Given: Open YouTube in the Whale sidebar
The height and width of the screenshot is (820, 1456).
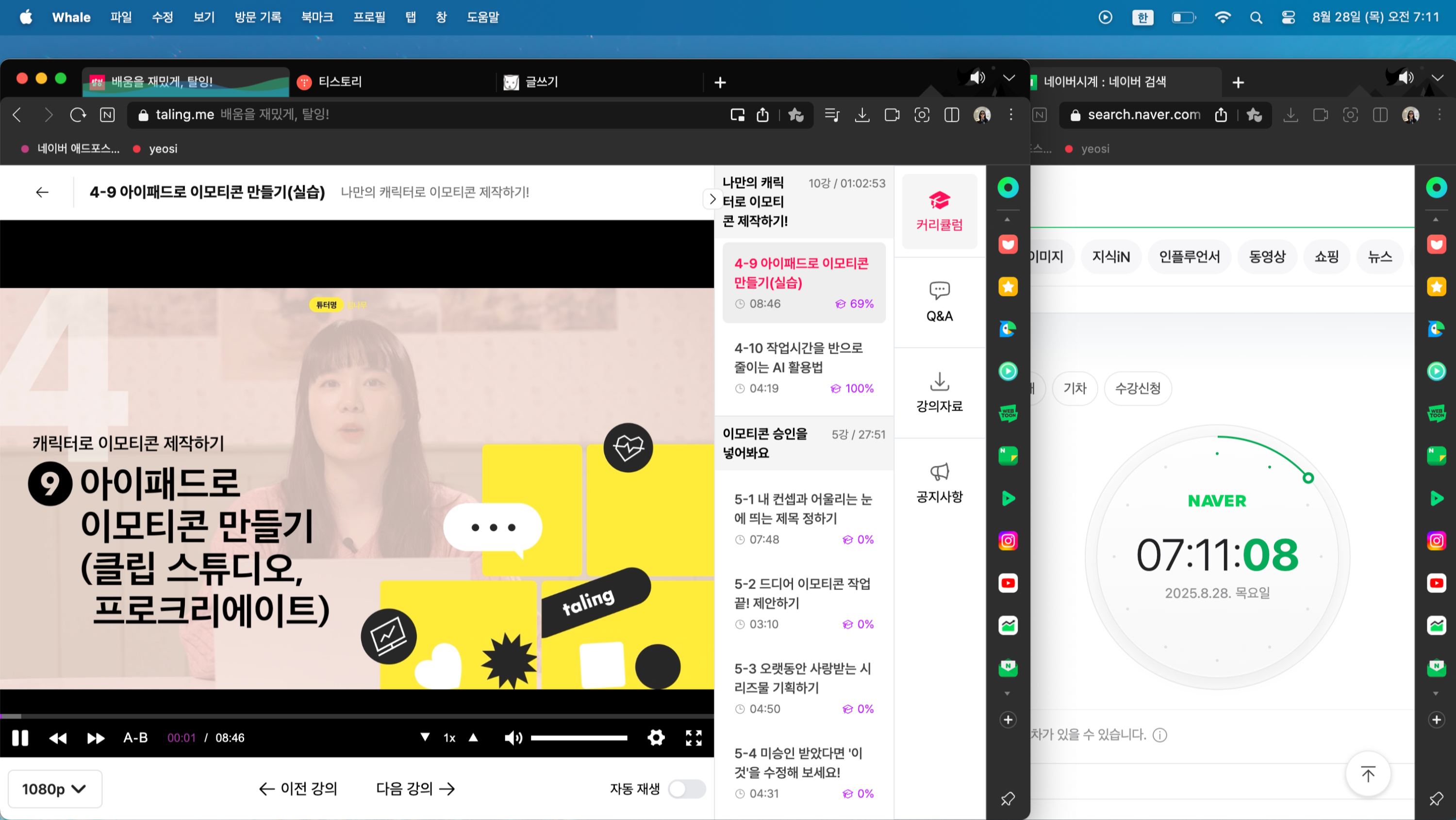Looking at the screenshot, I should (1008, 583).
